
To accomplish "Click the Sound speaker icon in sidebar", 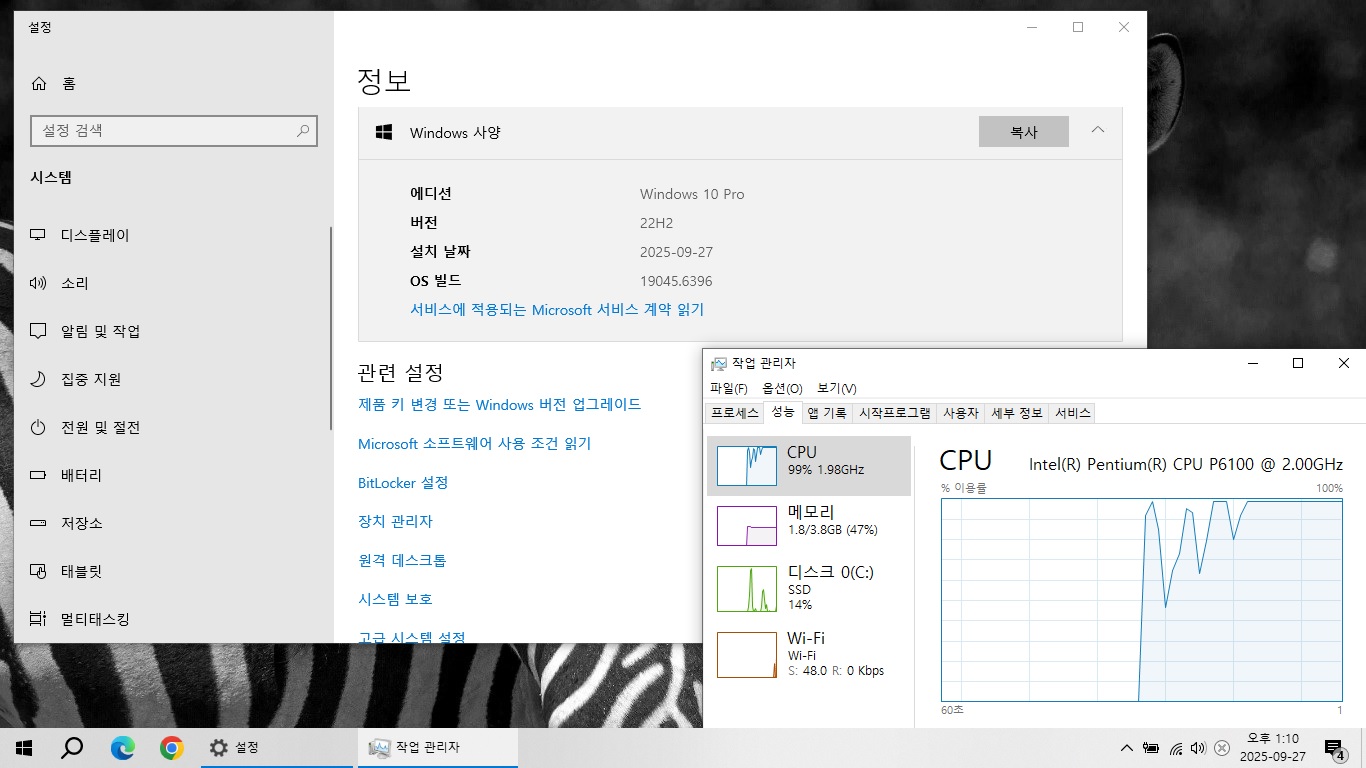I will (x=39, y=283).
